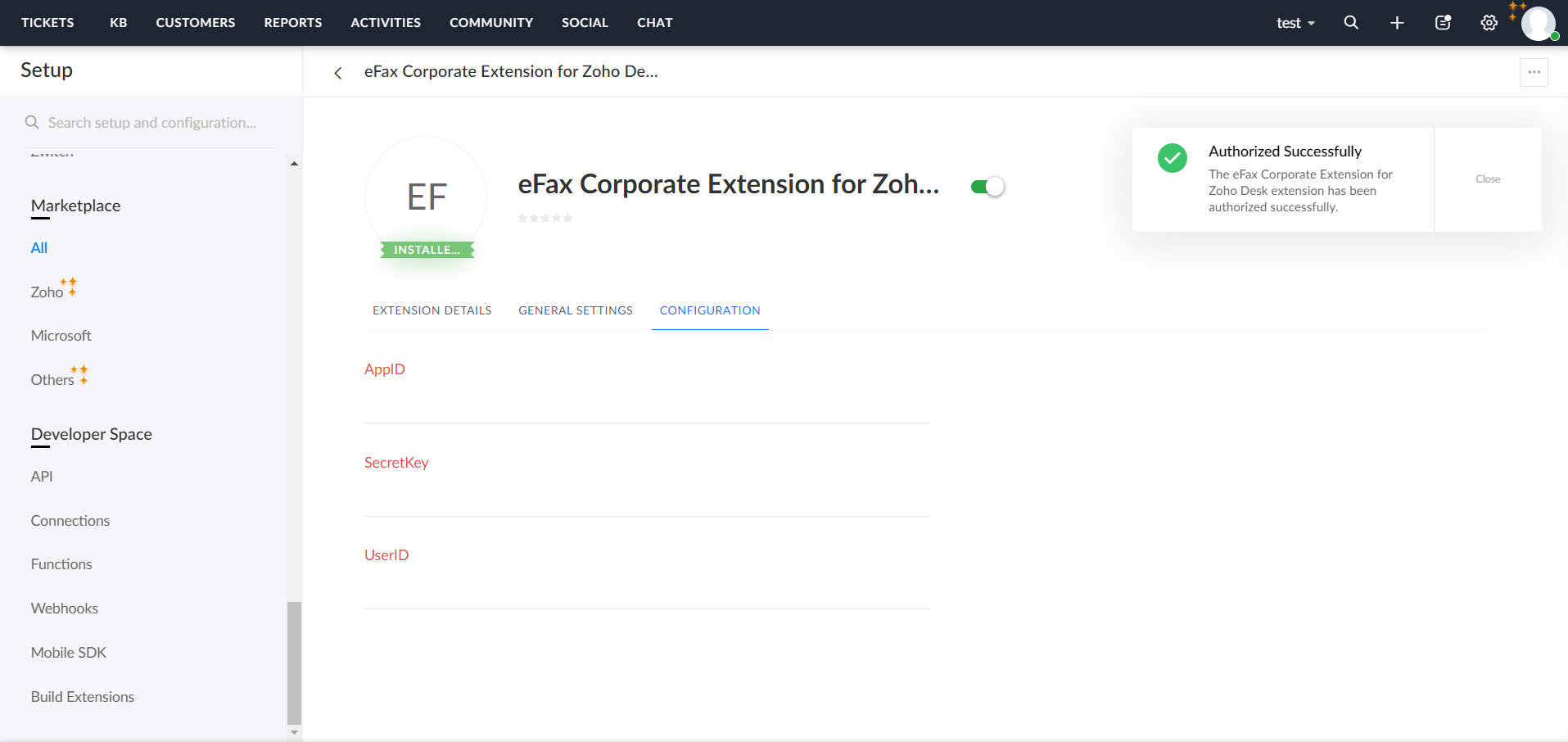Open Build Extensions page
This screenshot has width=1568, height=742.
(x=83, y=697)
